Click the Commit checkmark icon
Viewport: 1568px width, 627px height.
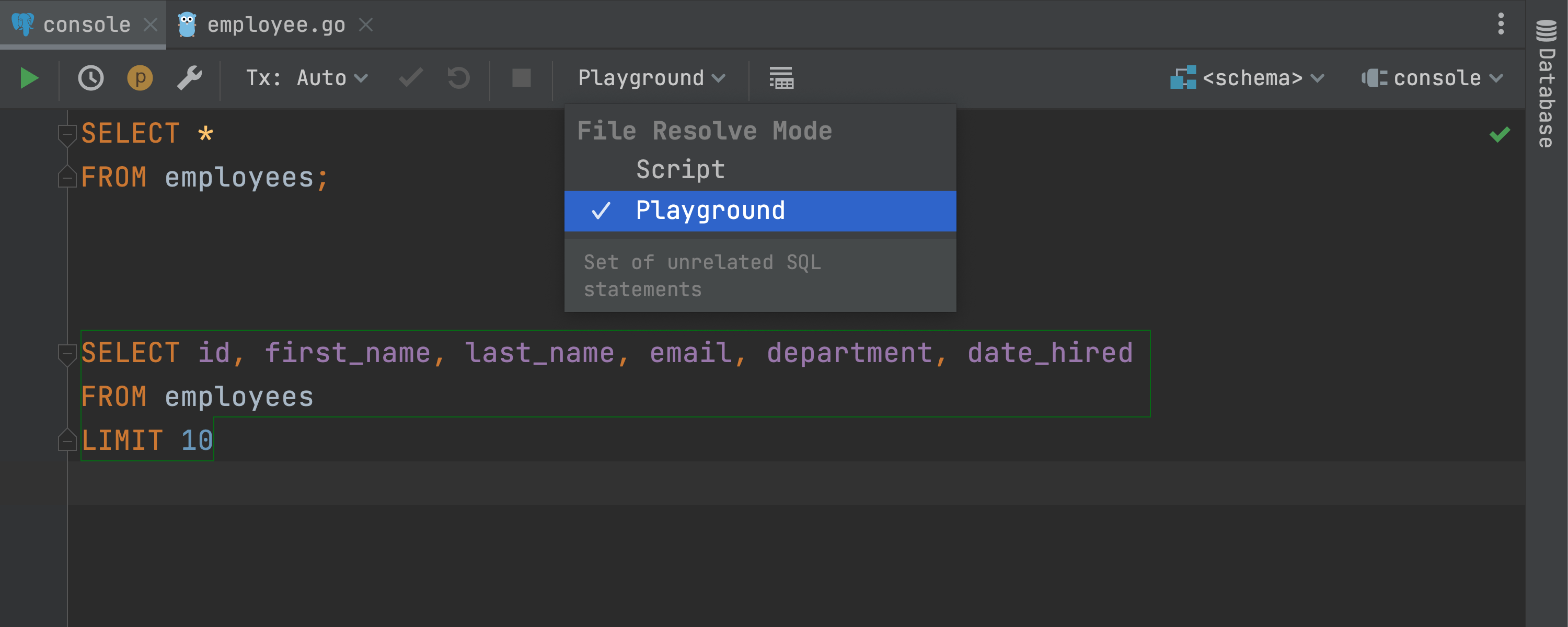pos(411,78)
